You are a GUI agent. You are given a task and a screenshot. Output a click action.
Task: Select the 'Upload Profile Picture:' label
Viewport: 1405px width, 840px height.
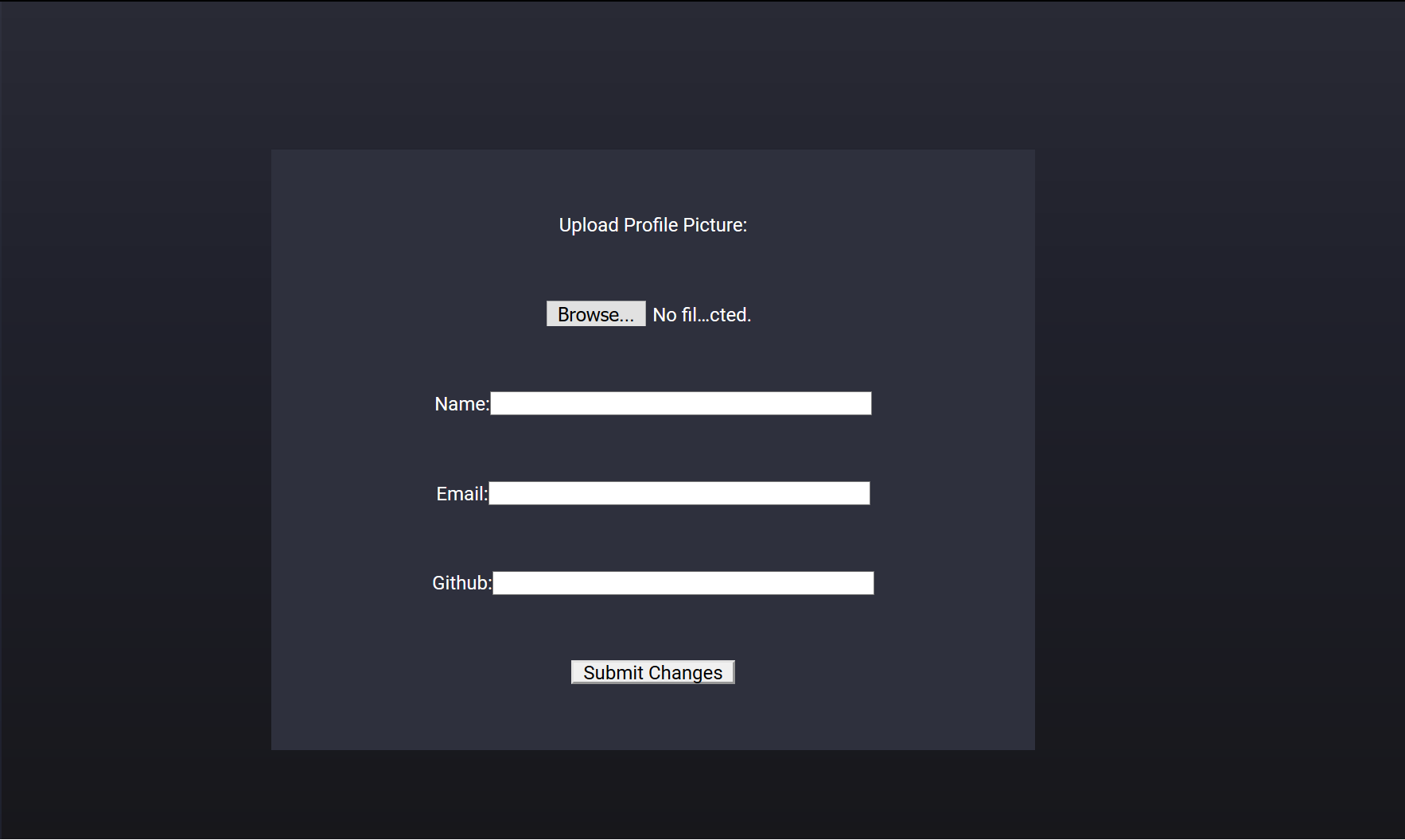tap(653, 225)
